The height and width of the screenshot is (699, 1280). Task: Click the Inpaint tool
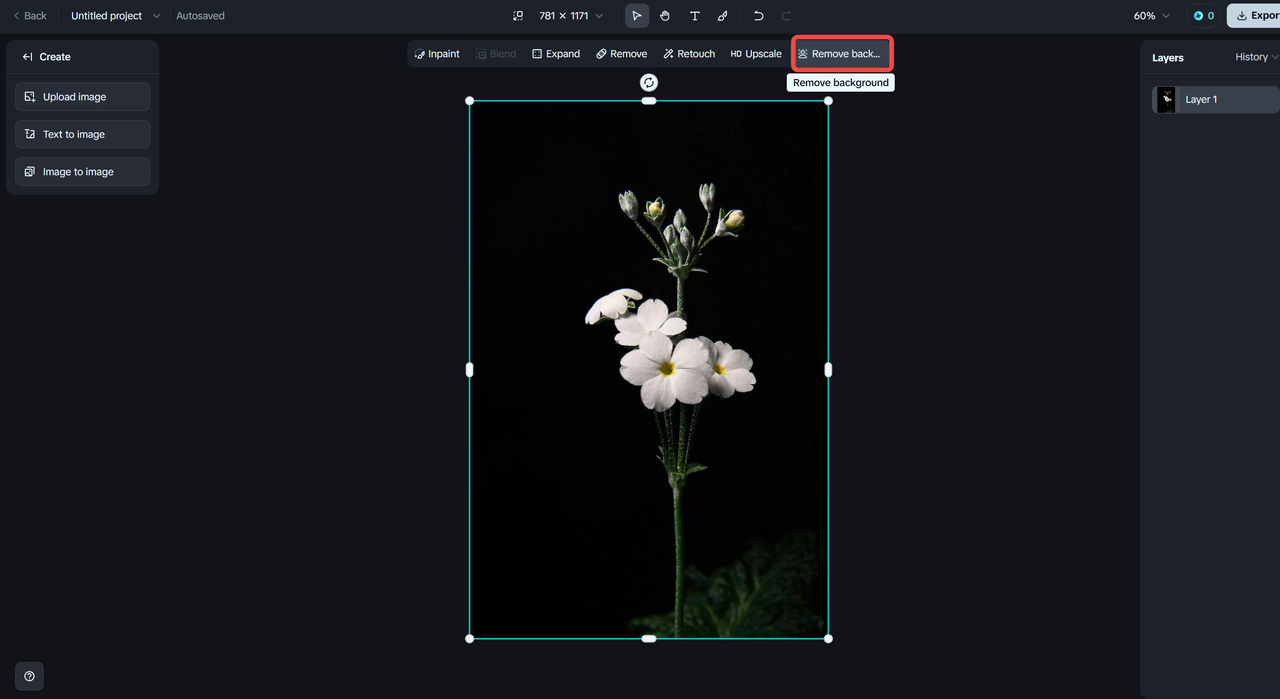pos(437,54)
